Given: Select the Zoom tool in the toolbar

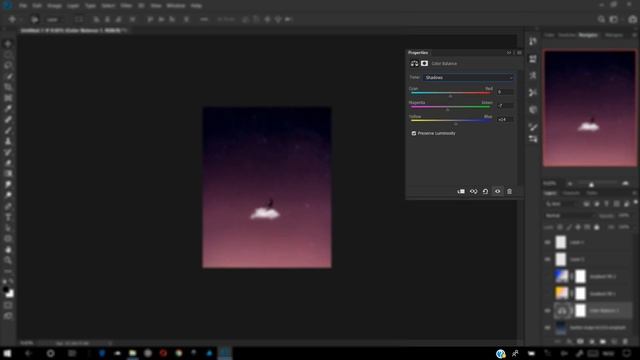Looking at the screenshot, I should click(8, 260).
